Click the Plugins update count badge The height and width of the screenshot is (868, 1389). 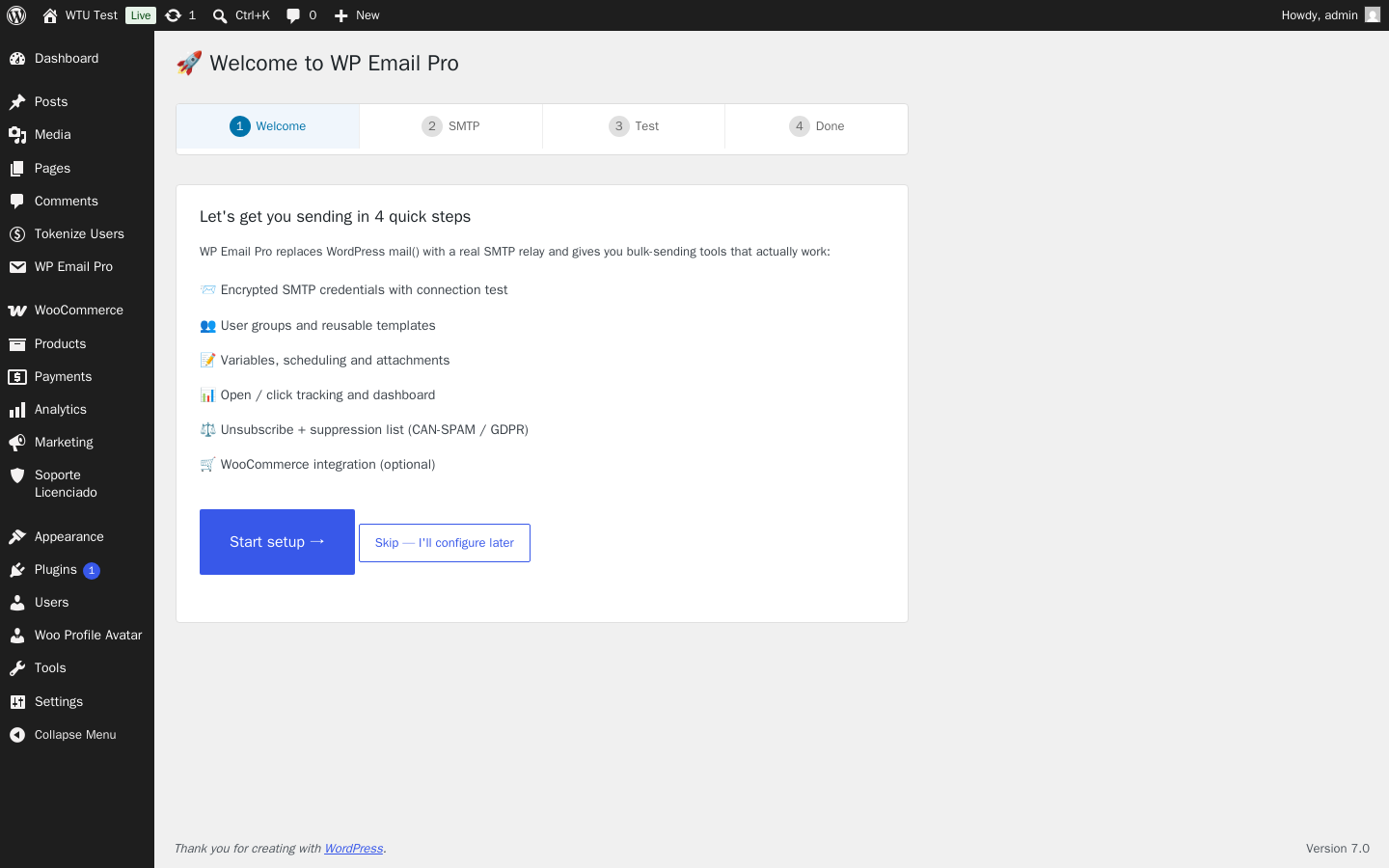tap(92, 571)
